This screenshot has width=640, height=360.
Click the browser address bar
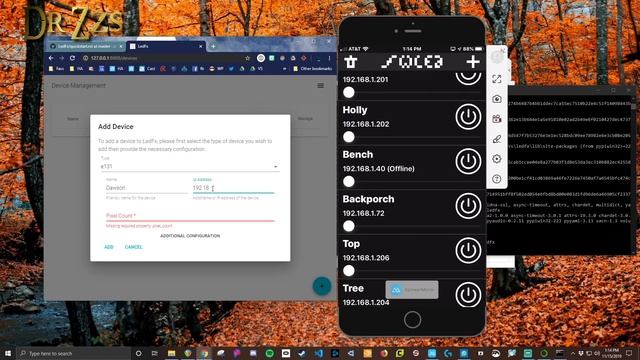[163, 58]
